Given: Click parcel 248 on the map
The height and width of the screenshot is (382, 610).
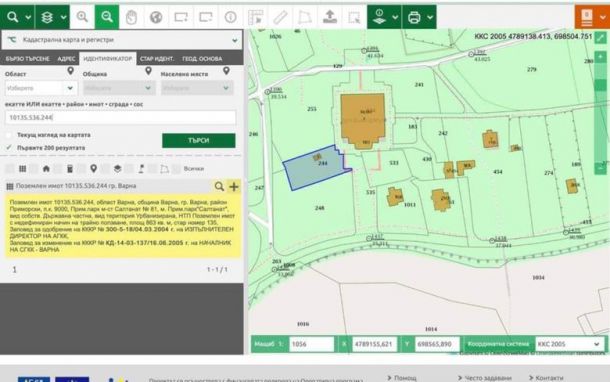Looking at the screenshot, I should pyautogui.click(x=319, y=208).
